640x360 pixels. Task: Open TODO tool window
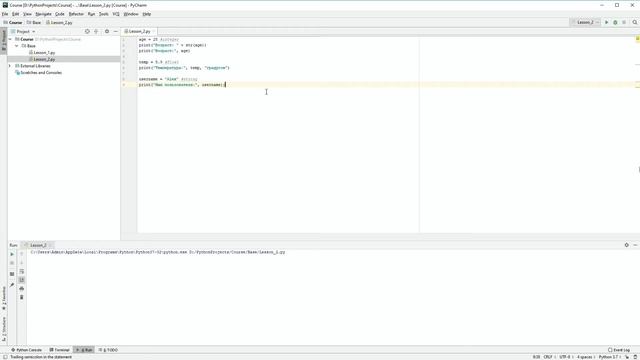coord(108,350)
